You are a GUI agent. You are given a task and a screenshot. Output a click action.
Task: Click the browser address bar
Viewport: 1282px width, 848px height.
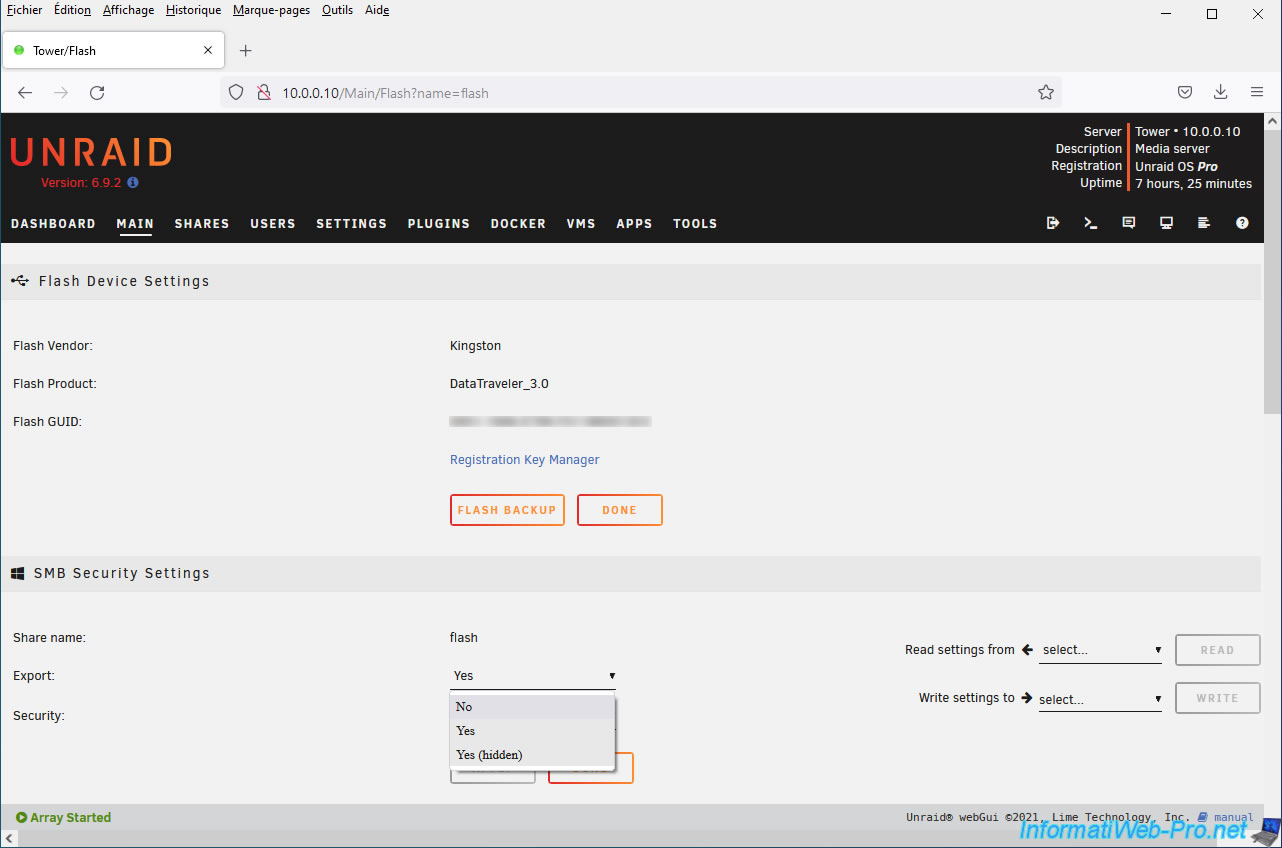pos(640,92)
